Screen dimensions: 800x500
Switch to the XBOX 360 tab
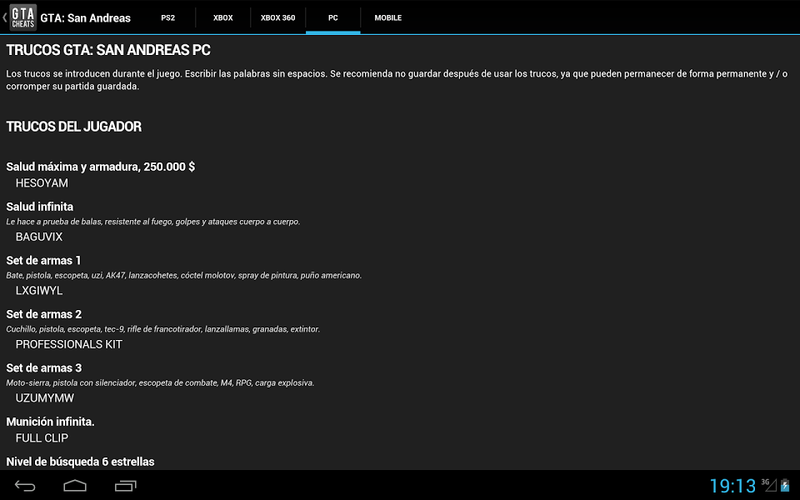pyautogui.click(x=278, y=17)
